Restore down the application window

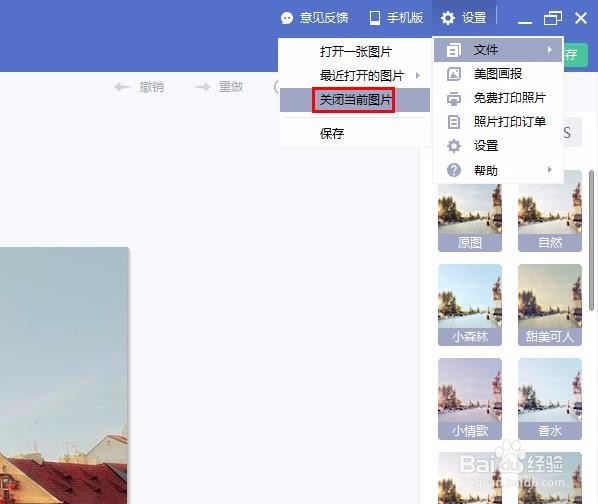click(x=553, y=18)
